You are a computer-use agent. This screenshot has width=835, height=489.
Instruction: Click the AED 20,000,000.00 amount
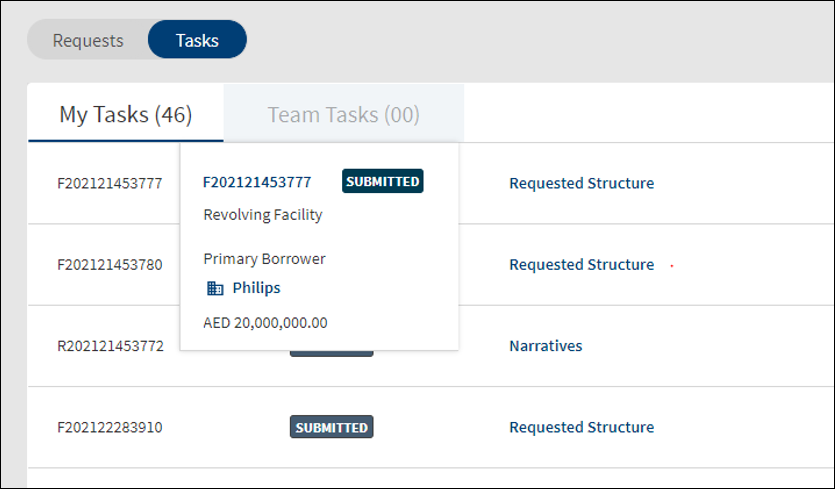265,323
